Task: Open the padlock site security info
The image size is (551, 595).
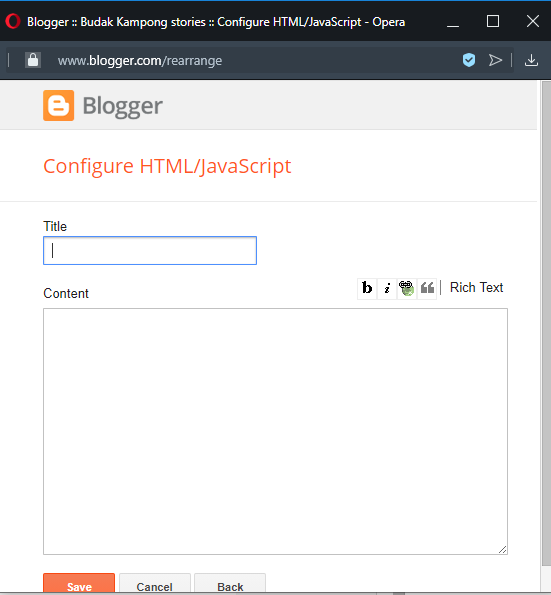Action: point(33,60)
